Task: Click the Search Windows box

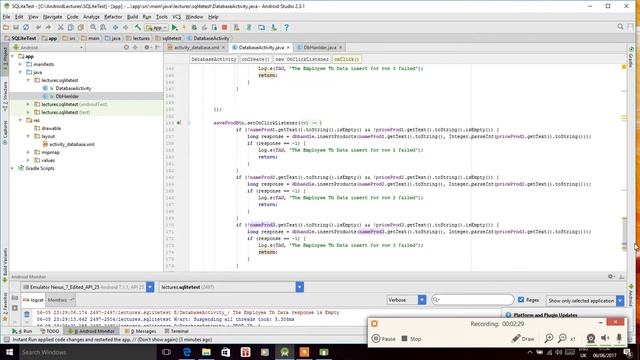Action: (87, 352)
